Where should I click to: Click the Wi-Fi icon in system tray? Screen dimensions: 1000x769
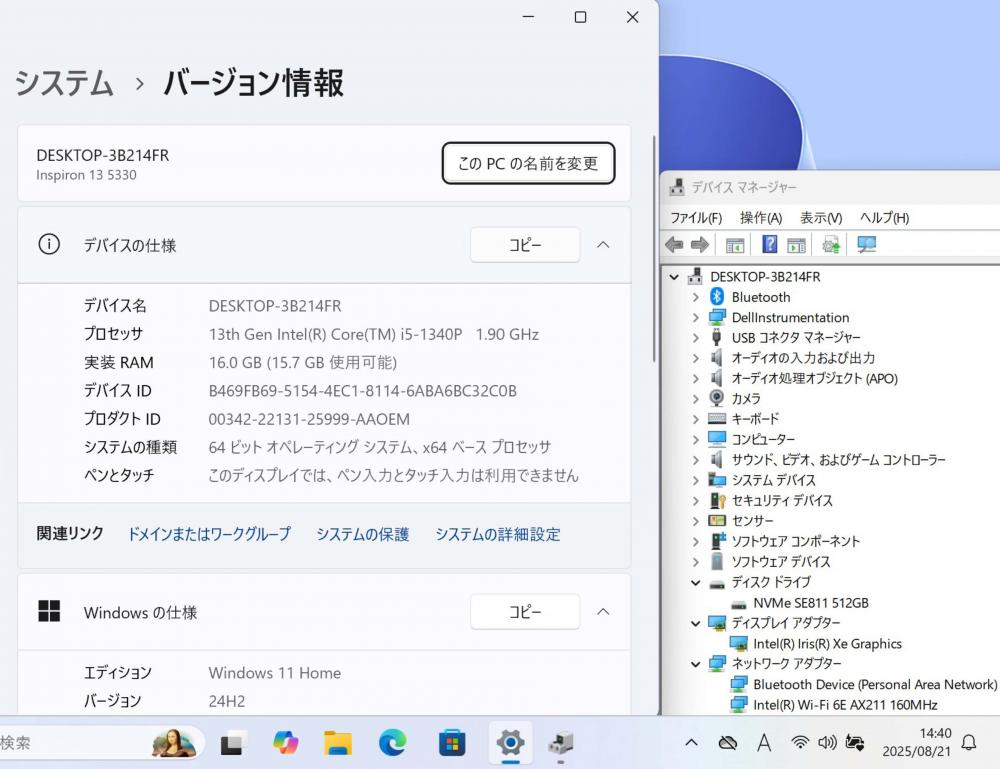click(799, 742)
